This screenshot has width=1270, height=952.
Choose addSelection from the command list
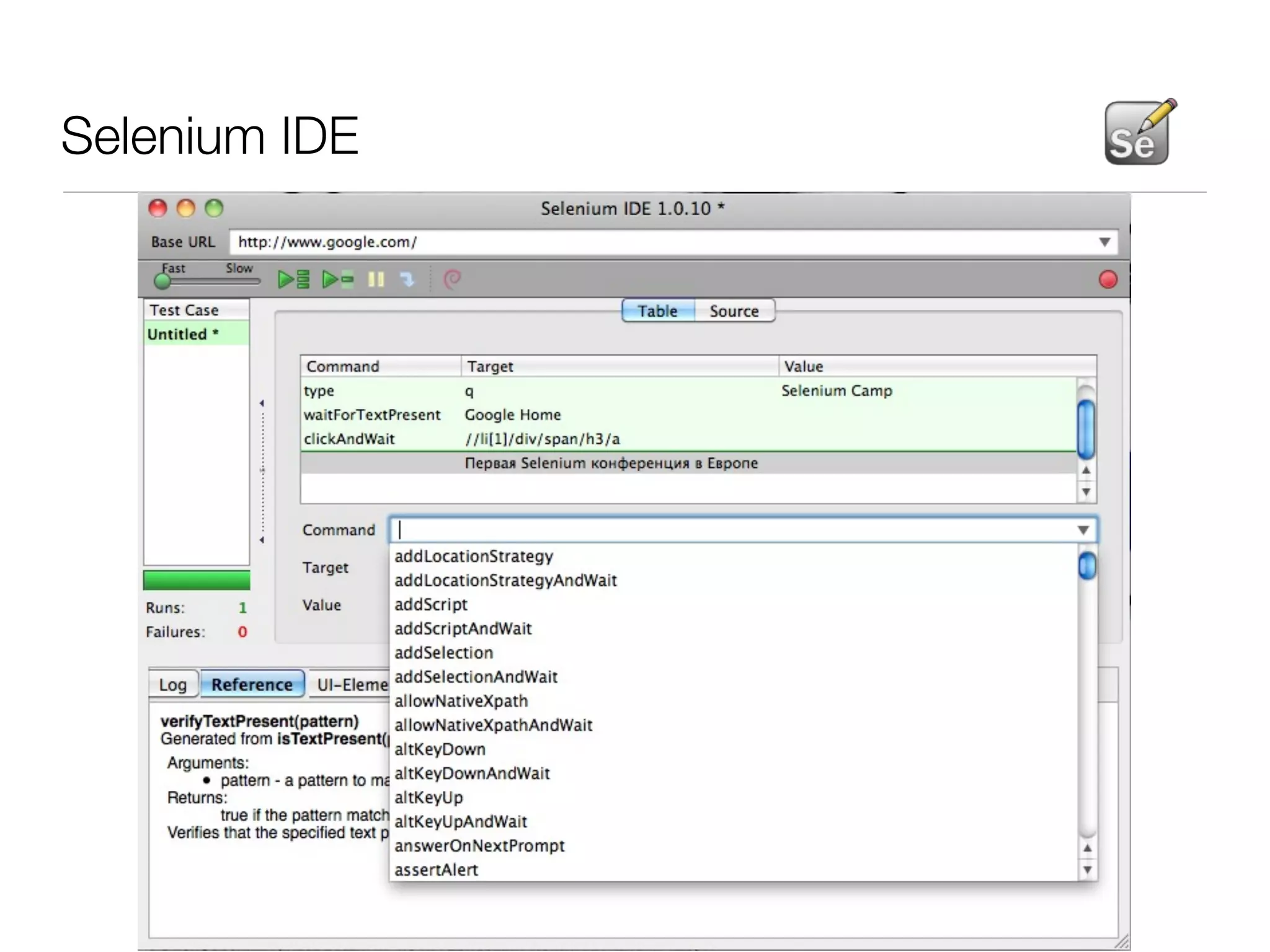point(734,653)
